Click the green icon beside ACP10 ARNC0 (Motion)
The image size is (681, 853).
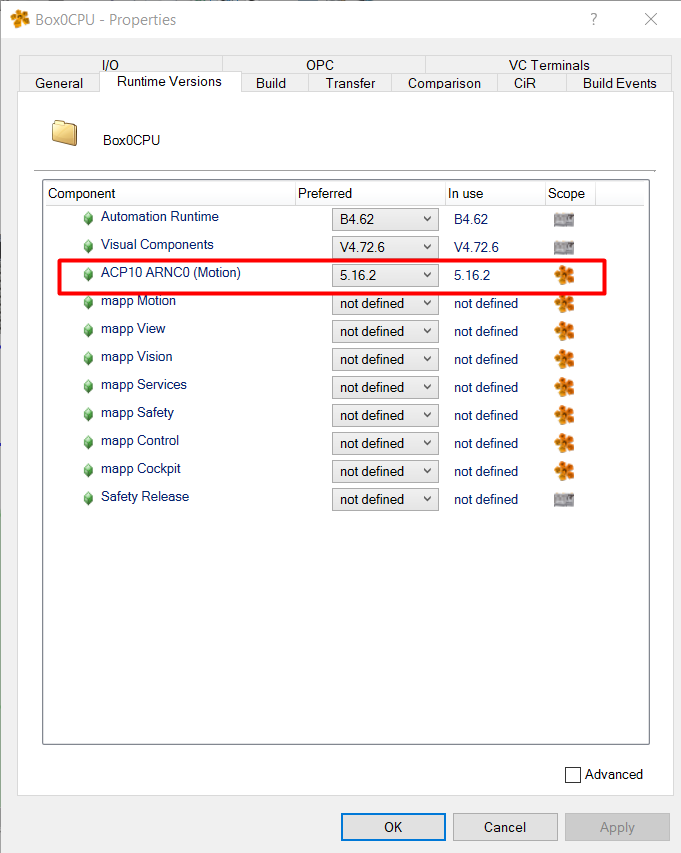pyautogui.click(x=88, y=274)
